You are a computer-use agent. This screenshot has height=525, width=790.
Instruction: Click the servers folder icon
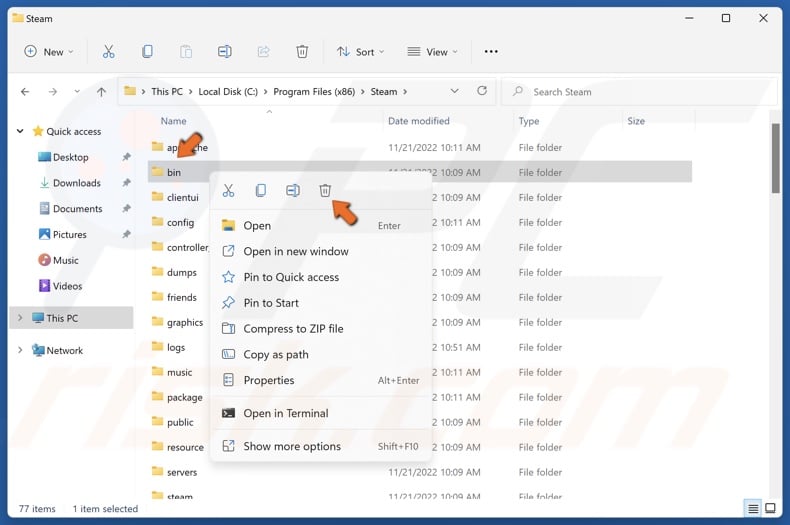(x=157, y=471)
